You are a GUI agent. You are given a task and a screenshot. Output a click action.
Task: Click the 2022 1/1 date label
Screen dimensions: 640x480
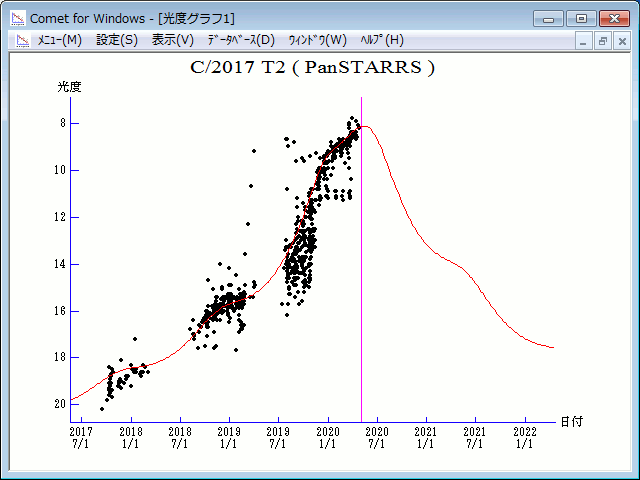(x=525, y=438)
